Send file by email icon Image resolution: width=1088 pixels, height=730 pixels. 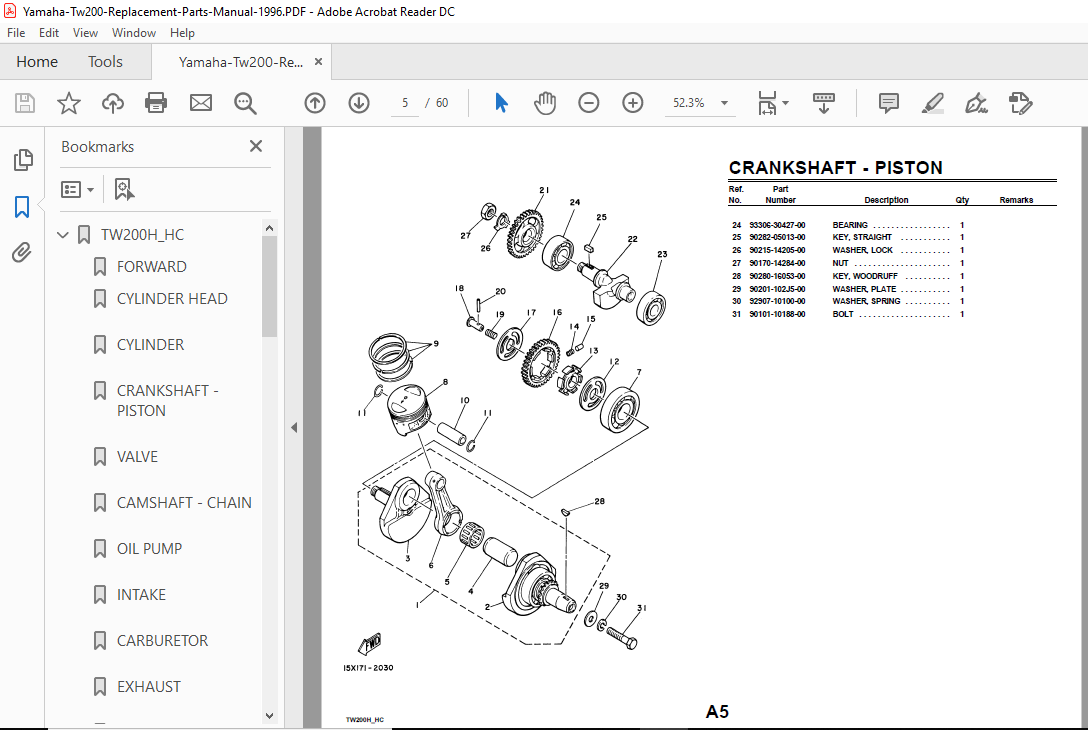click(201, 103)
